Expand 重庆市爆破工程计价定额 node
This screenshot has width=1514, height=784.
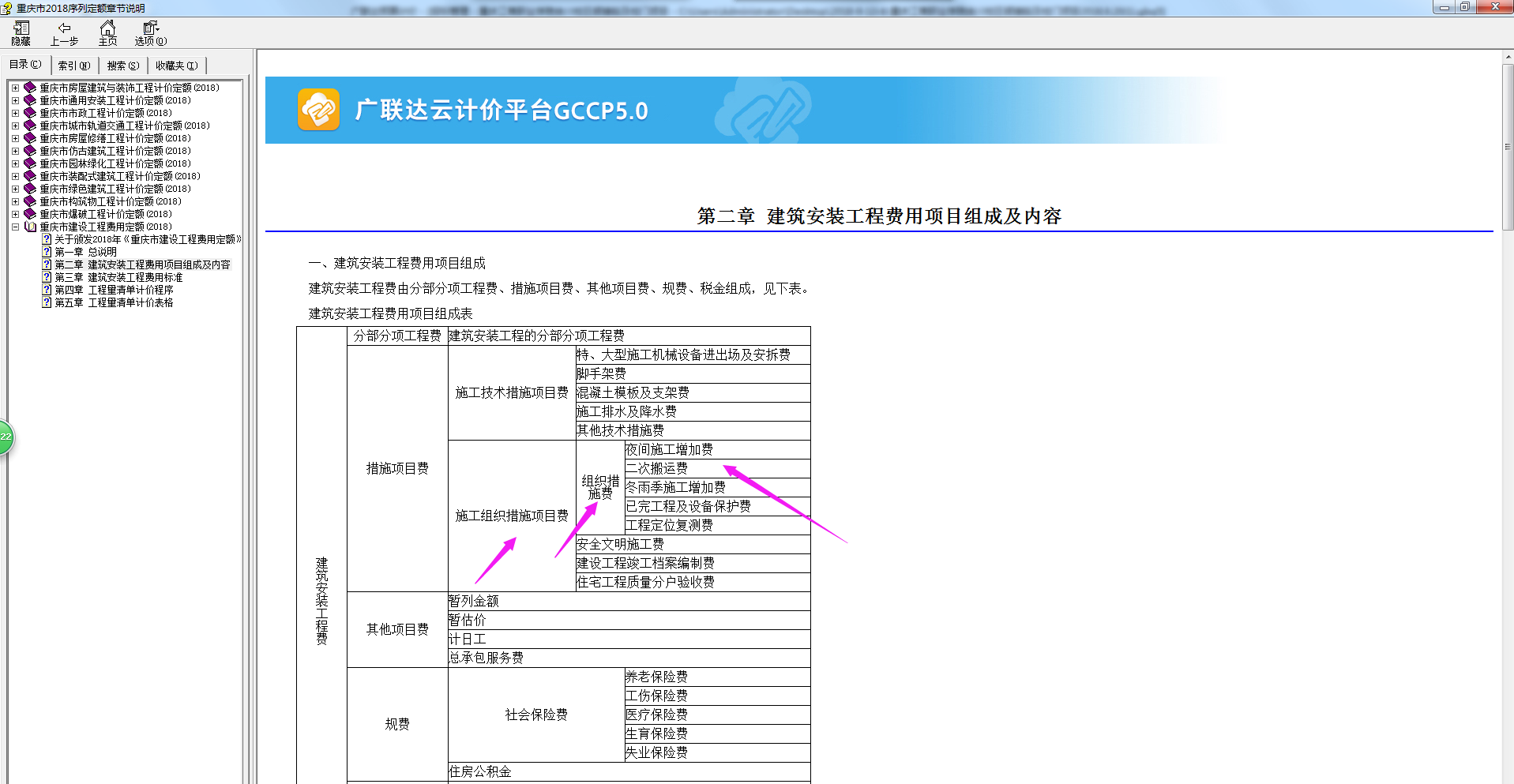pyautogui.click(x=15, y=214)
